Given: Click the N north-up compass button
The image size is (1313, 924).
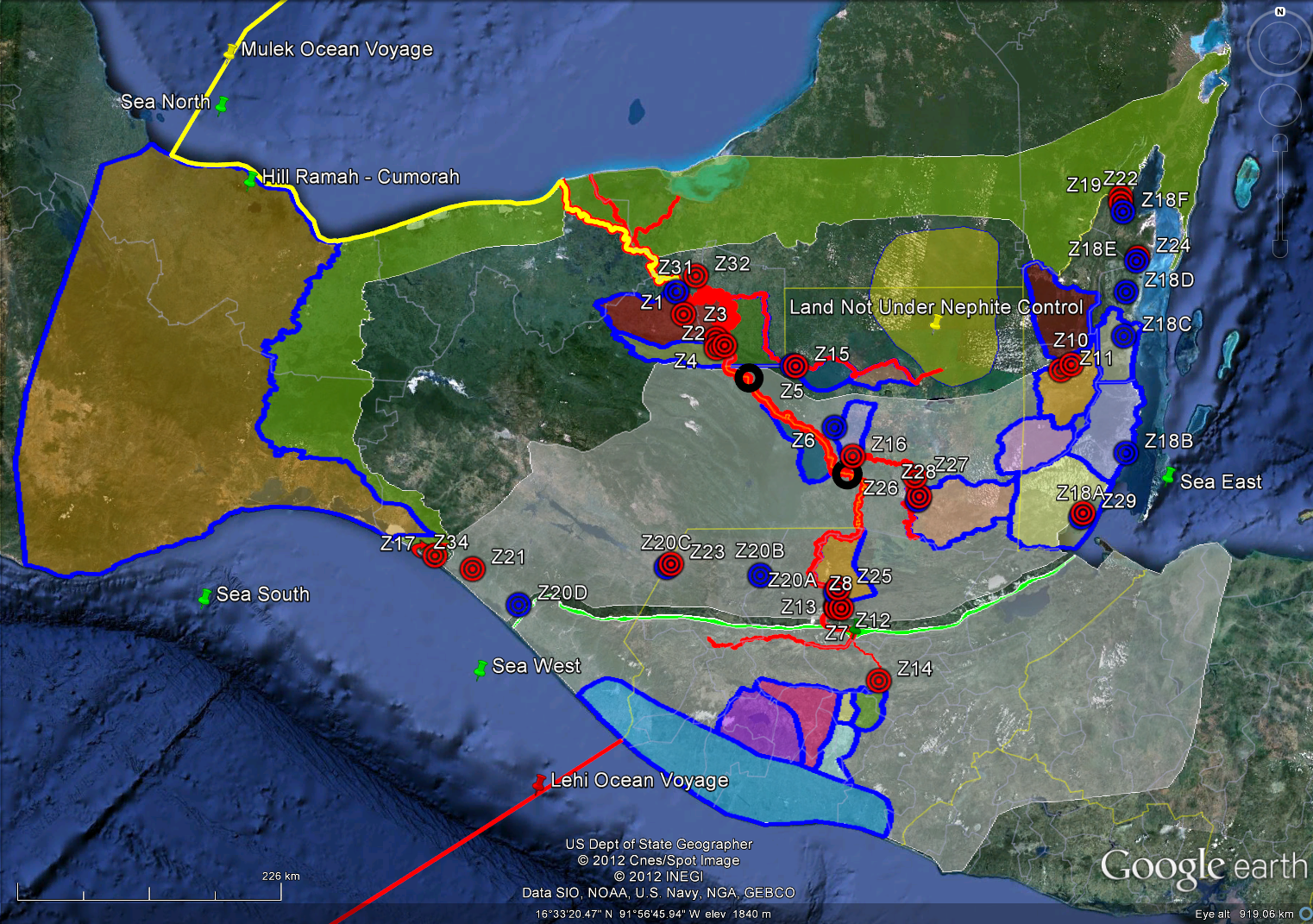Looking at the screenshot, I should [x=1280, y=12].
